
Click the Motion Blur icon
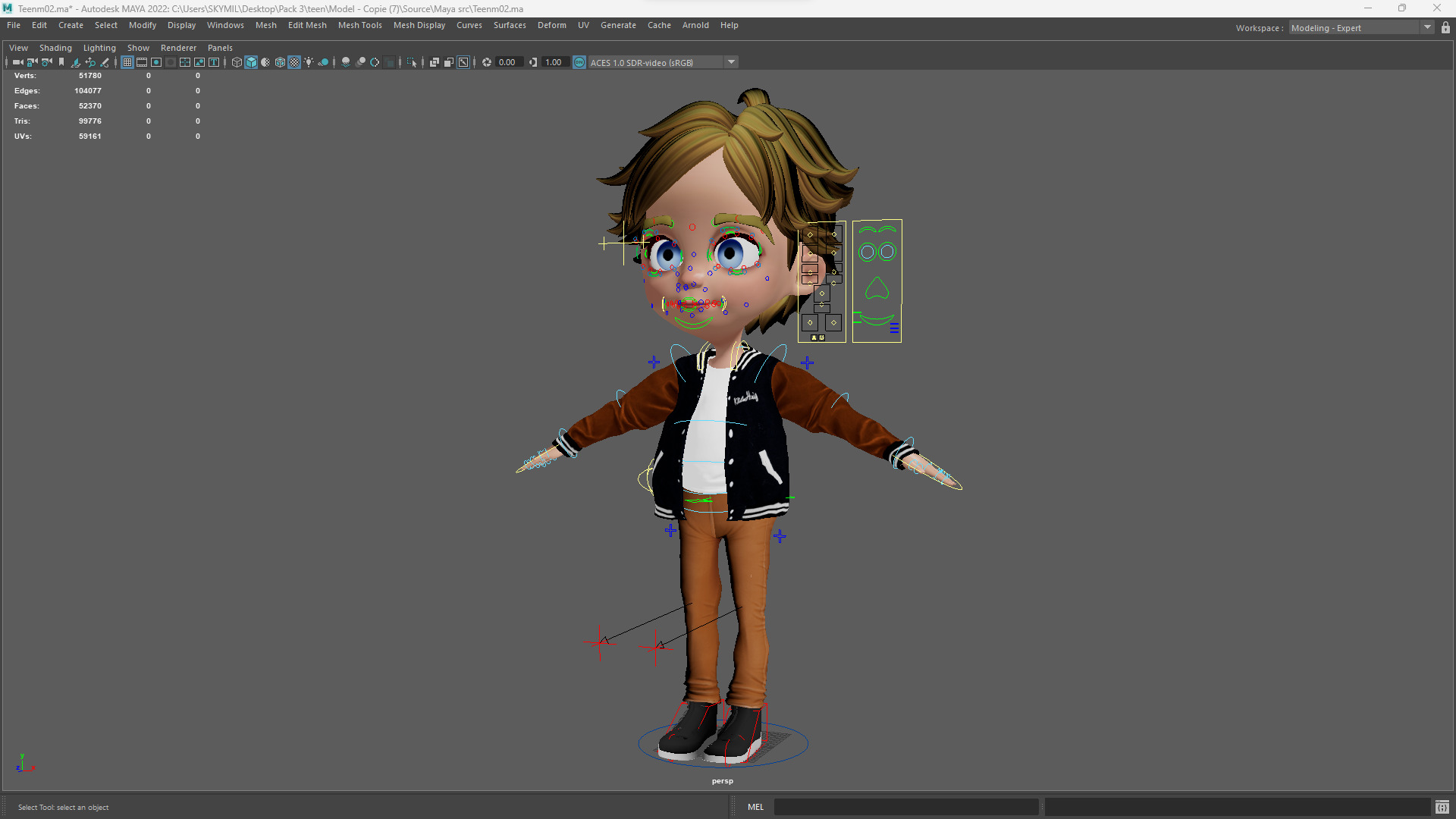point(360,62)
